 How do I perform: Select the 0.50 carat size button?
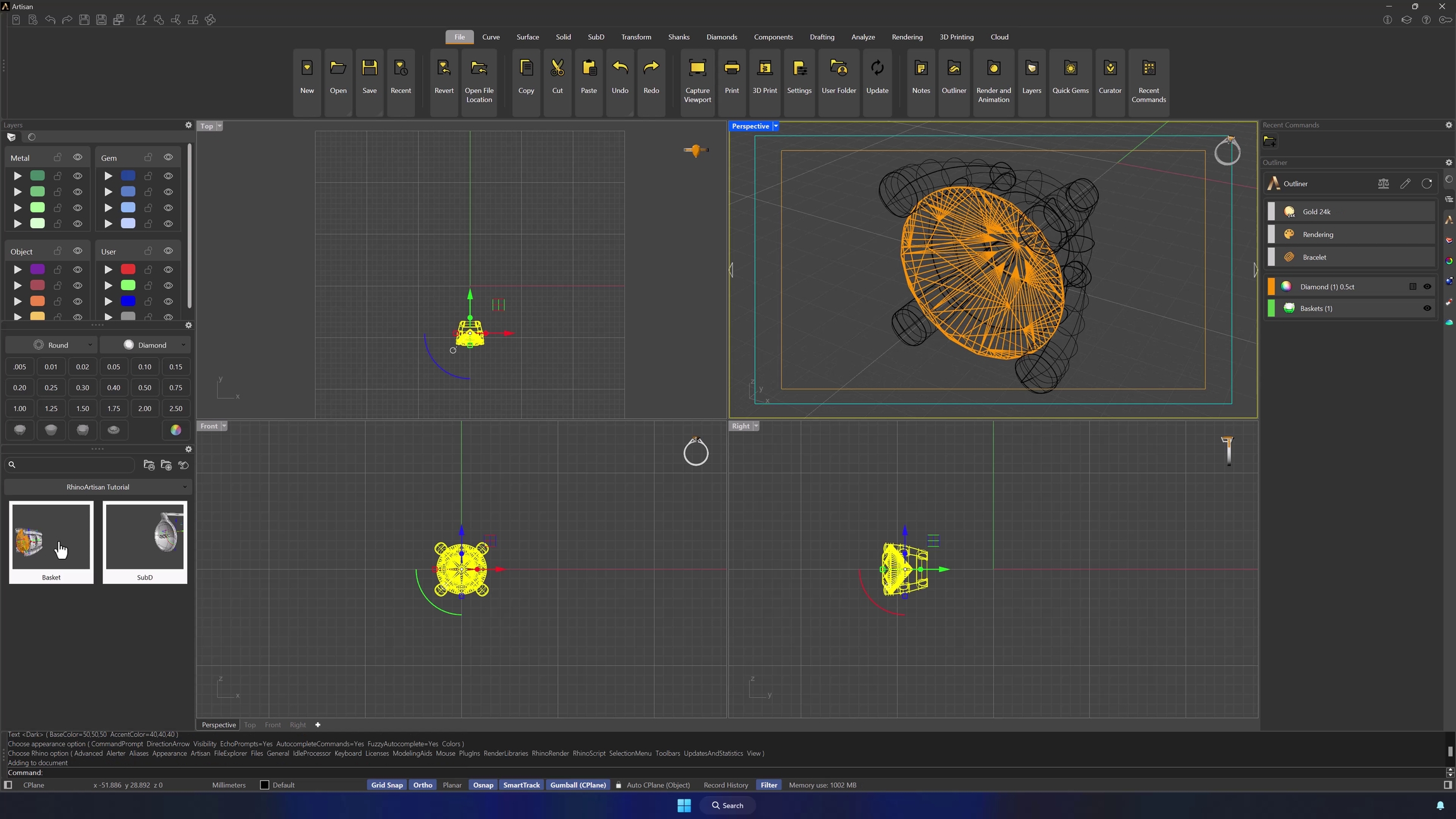point(145,388)
